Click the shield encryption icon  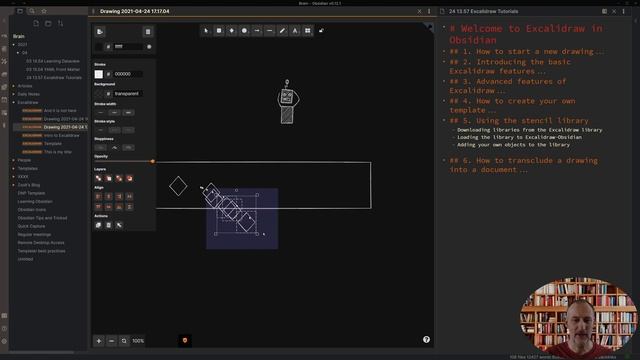click(x=185, y=340)
